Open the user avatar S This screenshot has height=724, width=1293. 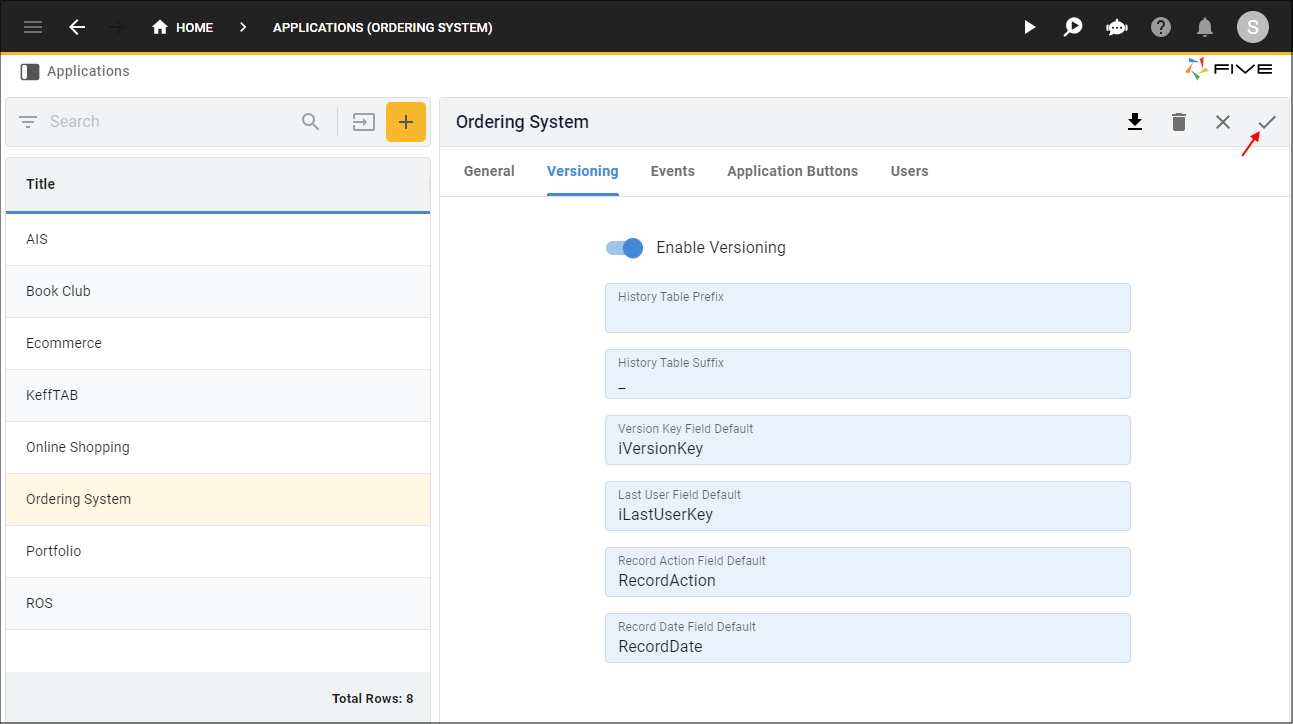click(x=1253, y=27)
